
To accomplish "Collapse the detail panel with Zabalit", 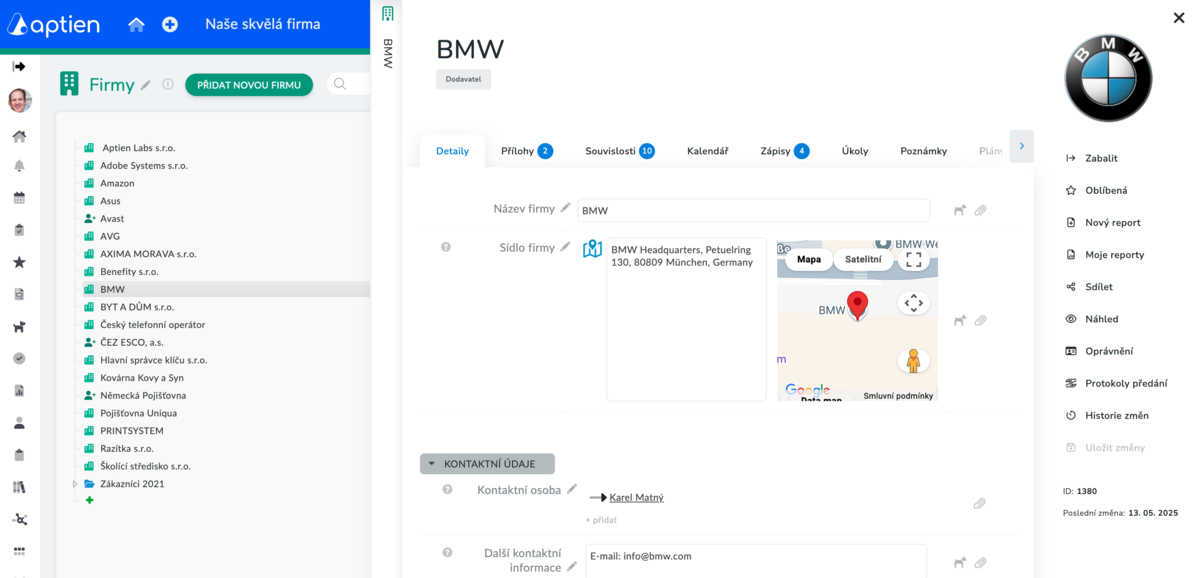I will pos(1091,158).
